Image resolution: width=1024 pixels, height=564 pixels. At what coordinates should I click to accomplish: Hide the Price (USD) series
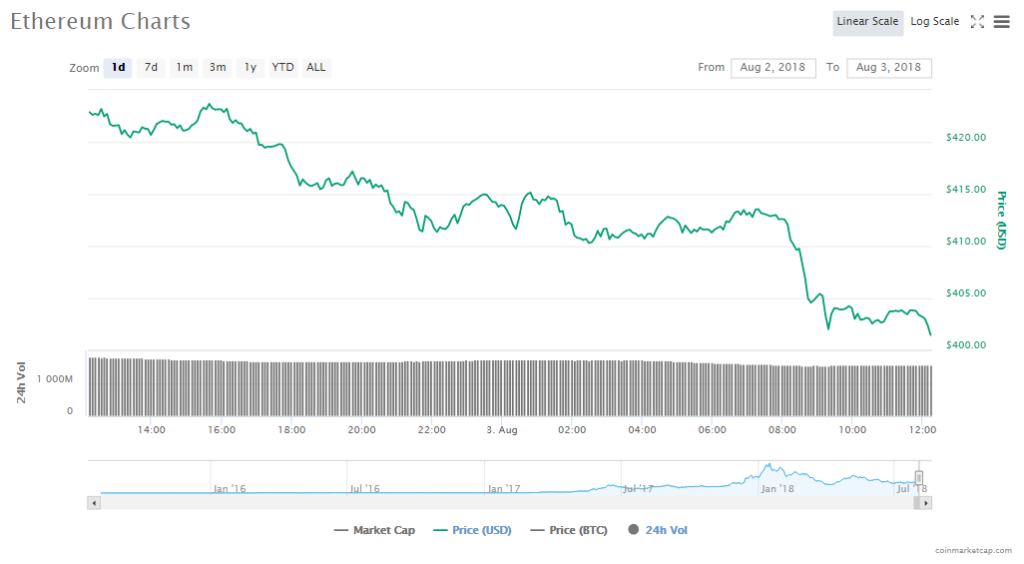point(472,530)
